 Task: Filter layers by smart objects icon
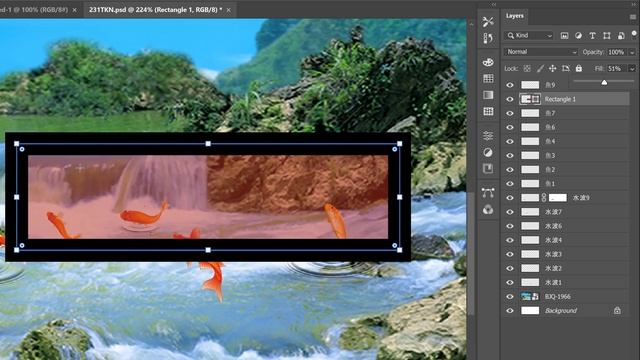(621, 36)
